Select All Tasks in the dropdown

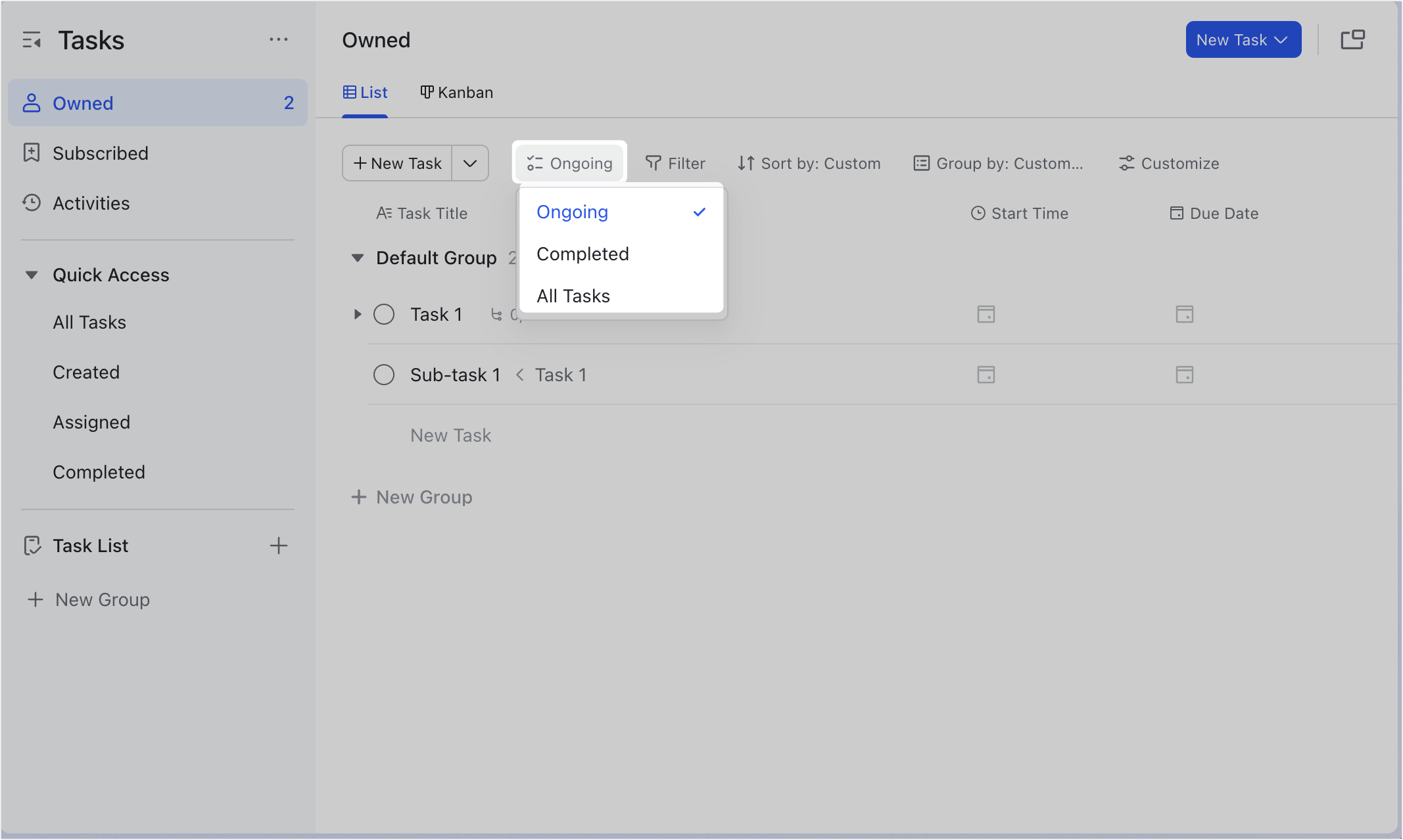(x=573, y=295)
